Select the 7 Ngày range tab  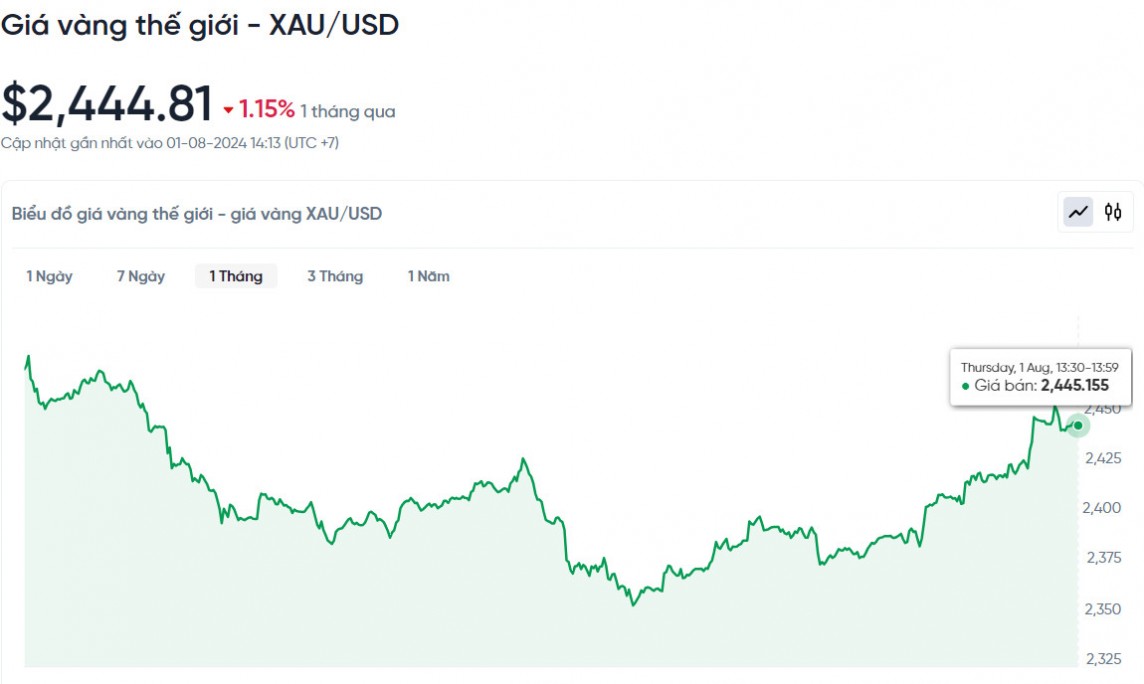point(141,276)
